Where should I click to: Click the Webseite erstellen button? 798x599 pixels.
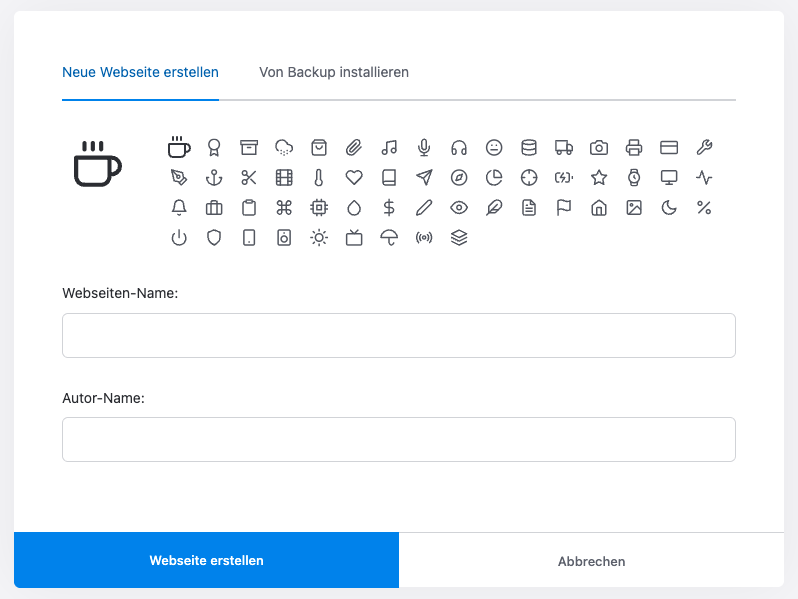click(206, 561)
